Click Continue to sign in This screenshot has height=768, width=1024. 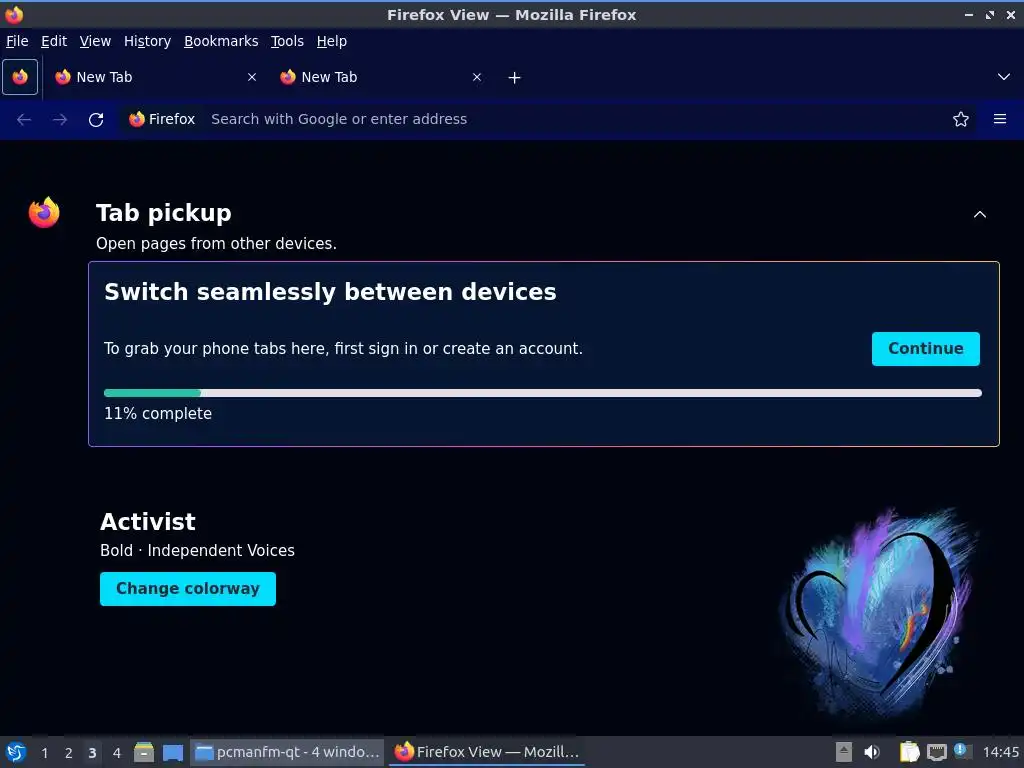pos(925,349)
